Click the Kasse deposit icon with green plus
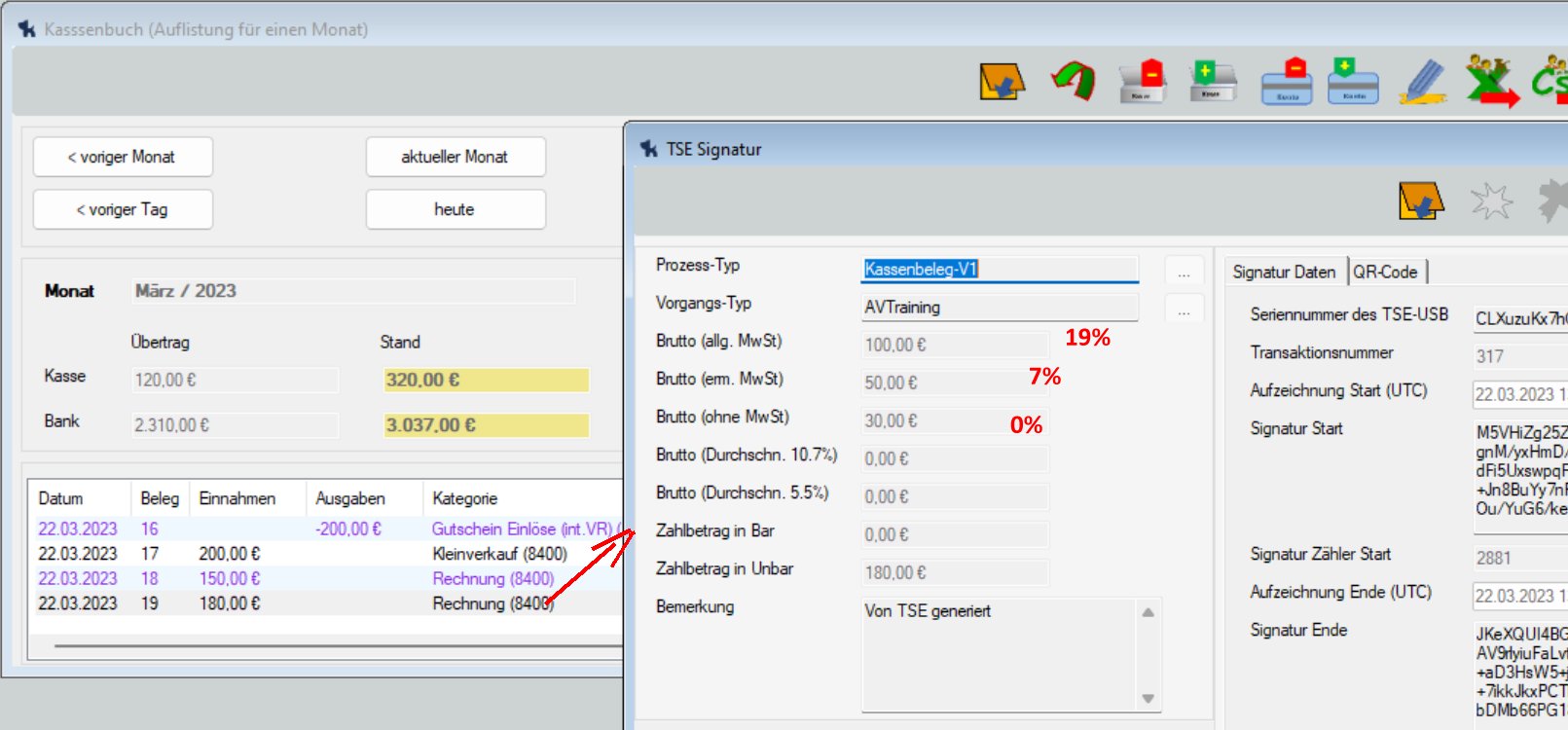This screenshot has height=730, width=1568. point(1212,81)
